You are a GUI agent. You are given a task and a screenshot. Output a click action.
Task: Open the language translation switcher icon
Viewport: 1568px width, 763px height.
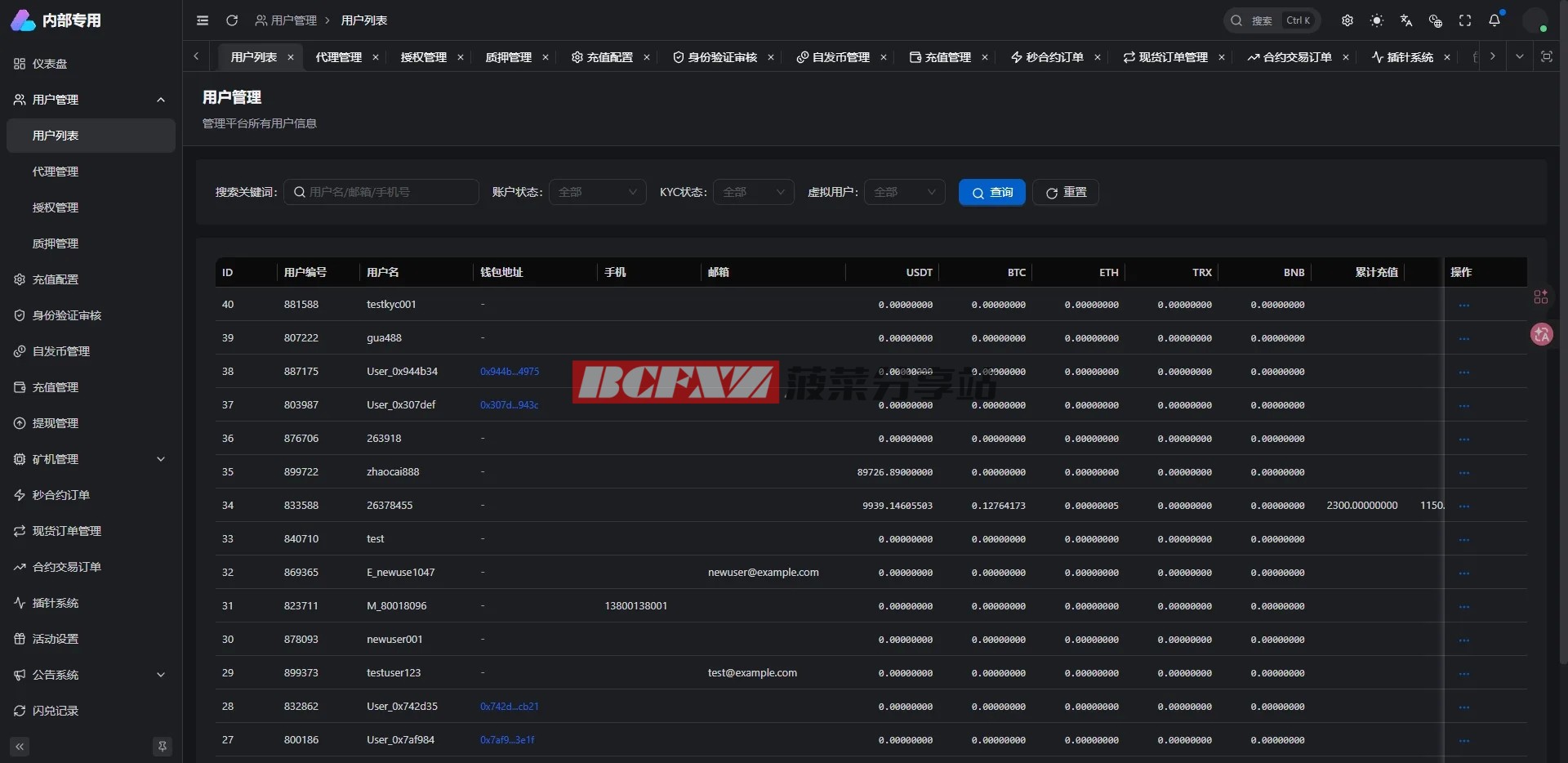[1406, 20]
